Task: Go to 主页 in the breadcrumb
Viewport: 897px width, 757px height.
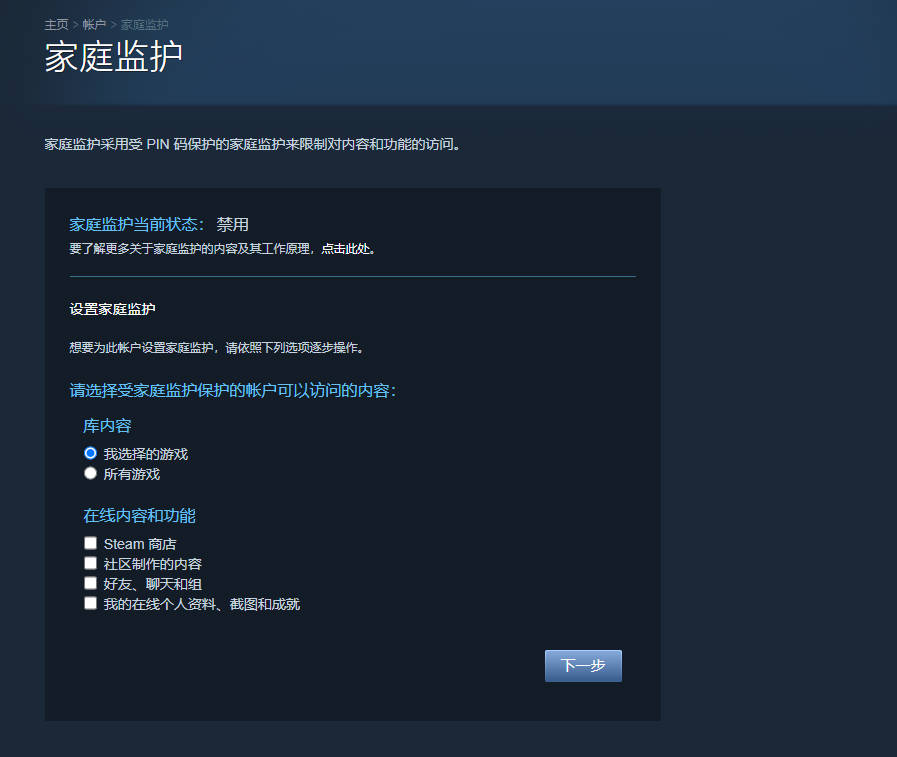Action: 56,25
